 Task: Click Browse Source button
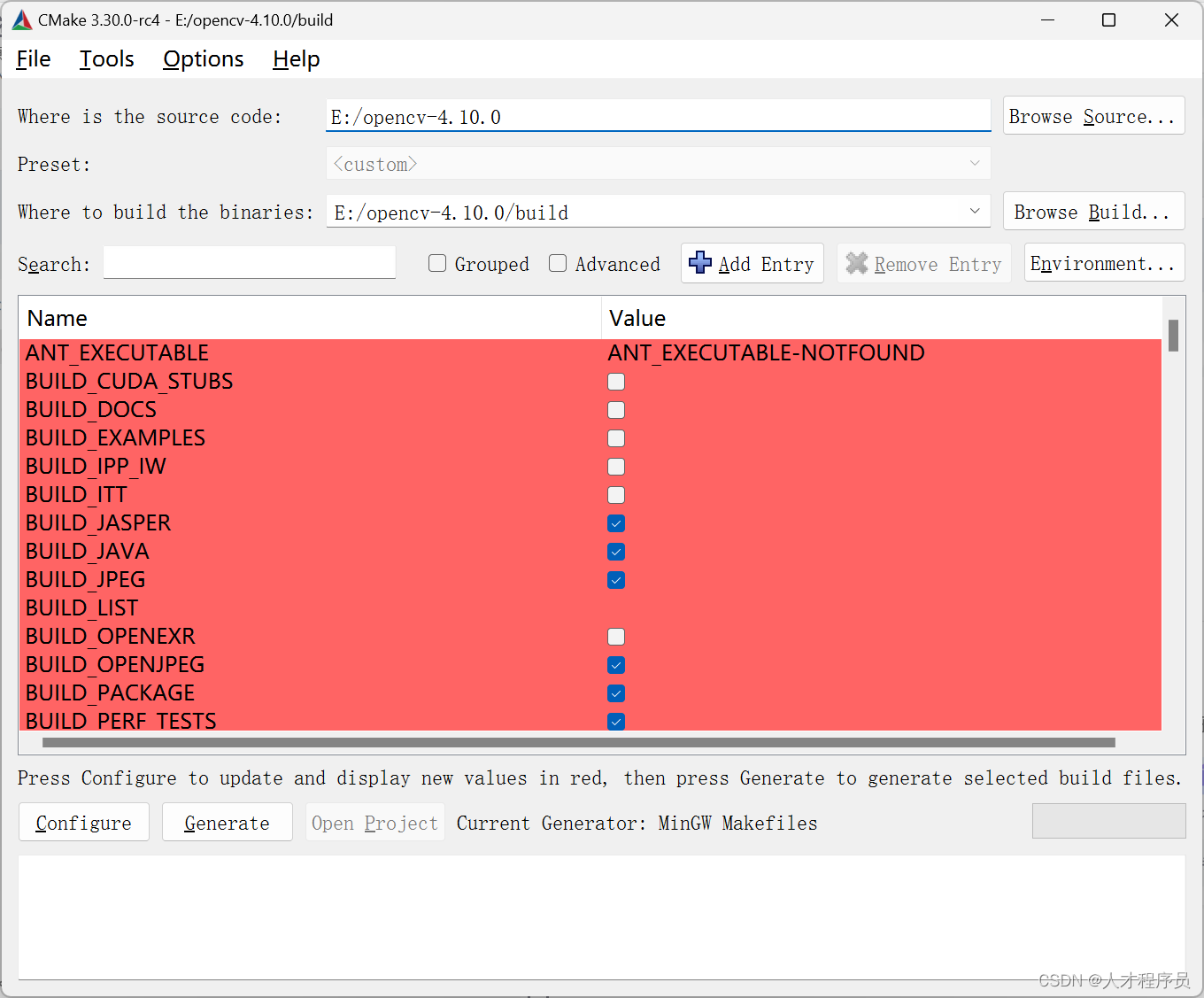(1093, 116)
